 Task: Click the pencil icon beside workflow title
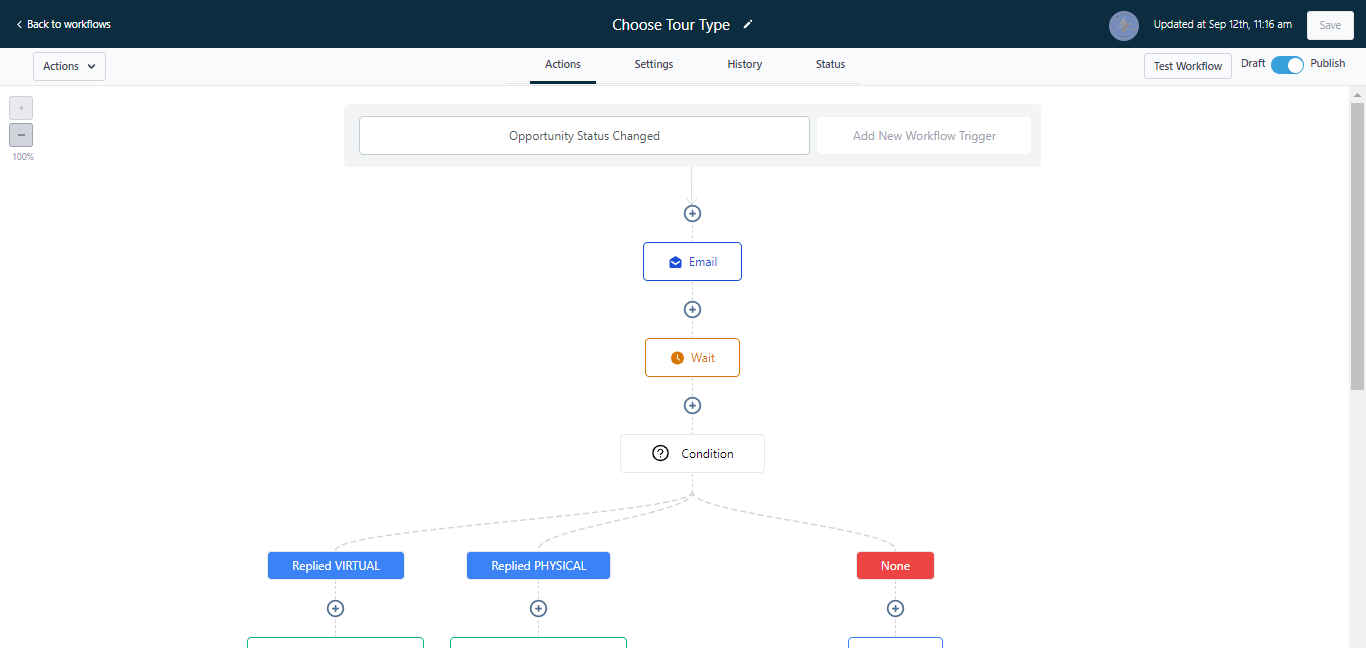tap(748, 25)
